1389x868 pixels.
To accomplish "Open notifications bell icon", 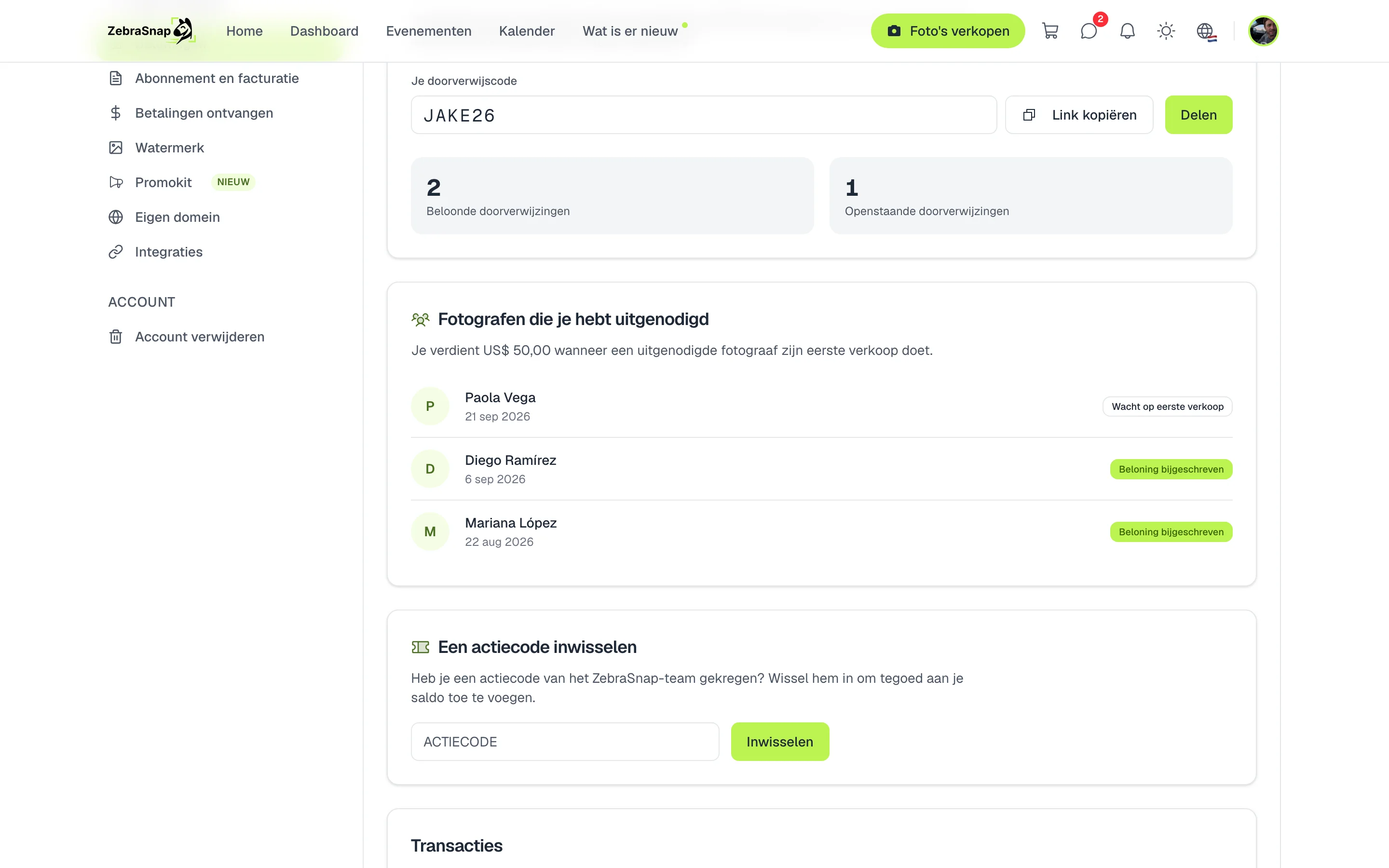I will (1127, 31).
